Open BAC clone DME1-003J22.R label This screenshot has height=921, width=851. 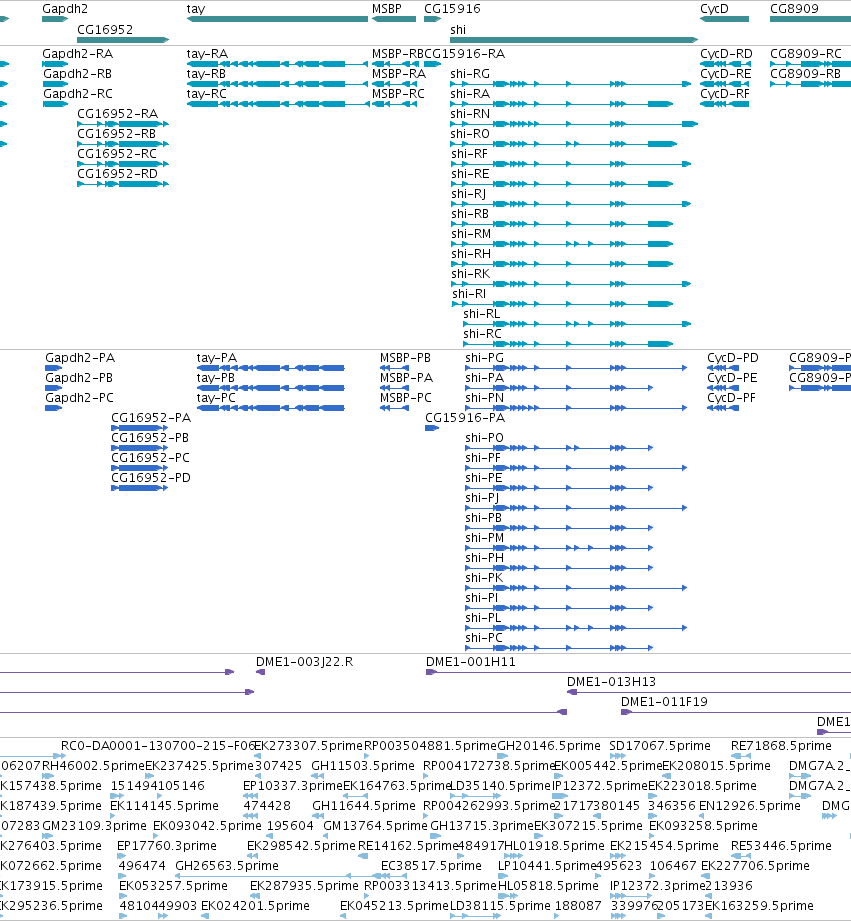coord(304,662)
